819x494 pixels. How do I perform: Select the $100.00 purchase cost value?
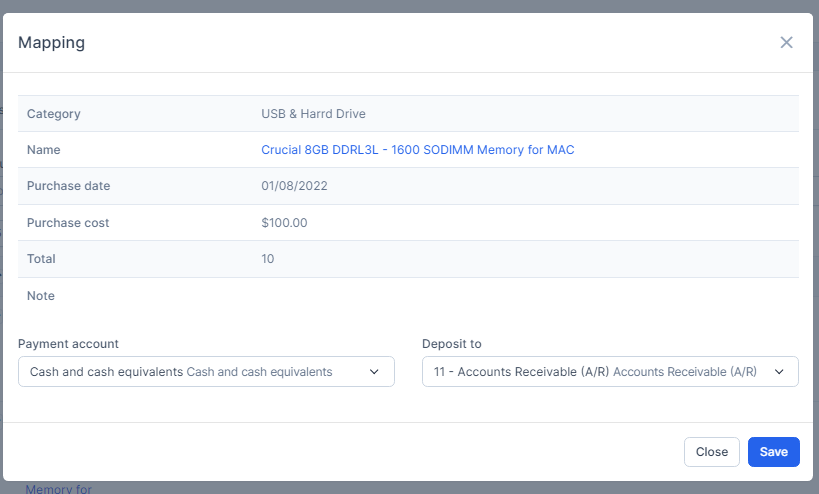click(284, 223)
